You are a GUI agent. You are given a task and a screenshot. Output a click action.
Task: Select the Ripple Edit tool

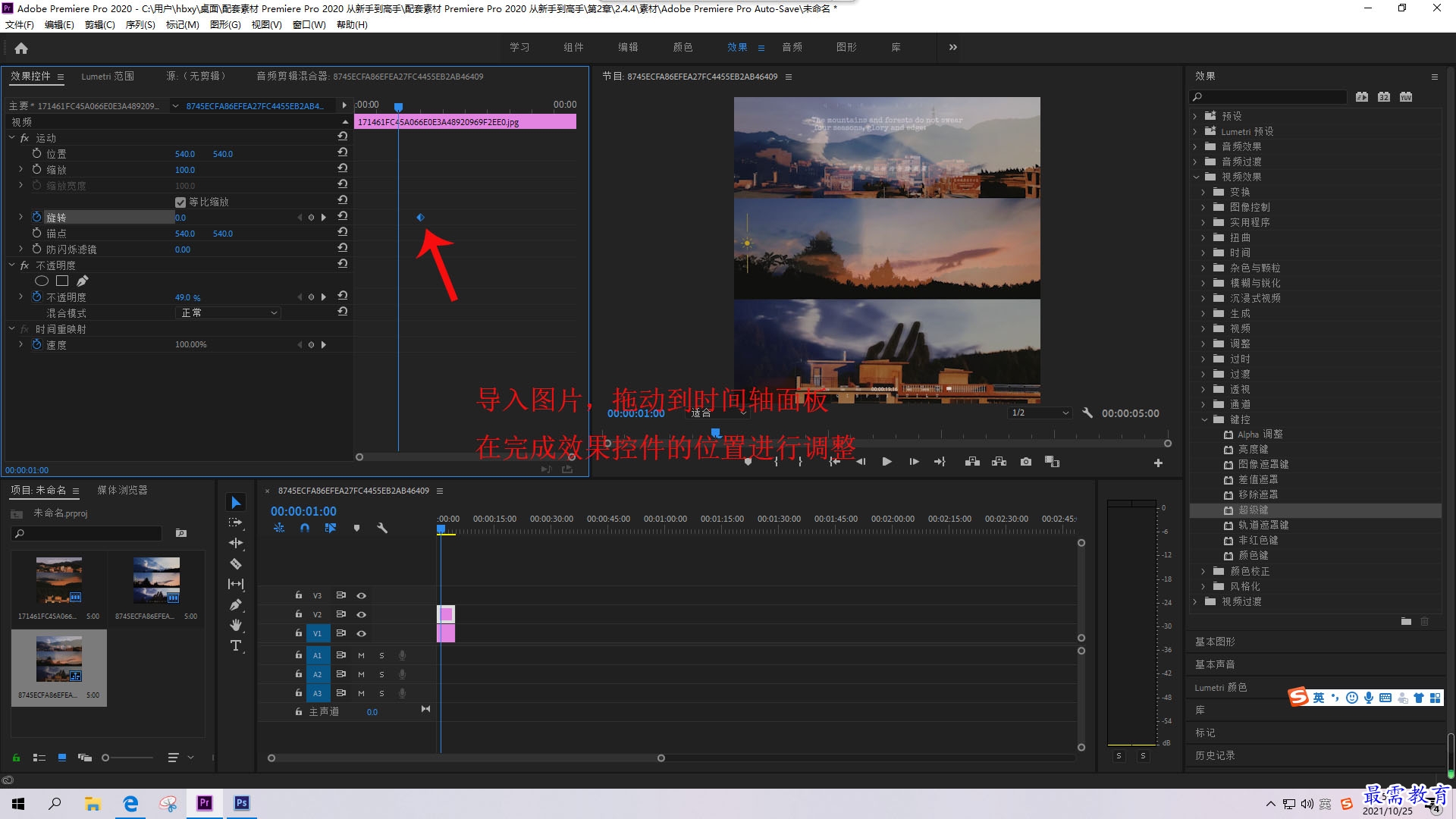pos(236,543)
